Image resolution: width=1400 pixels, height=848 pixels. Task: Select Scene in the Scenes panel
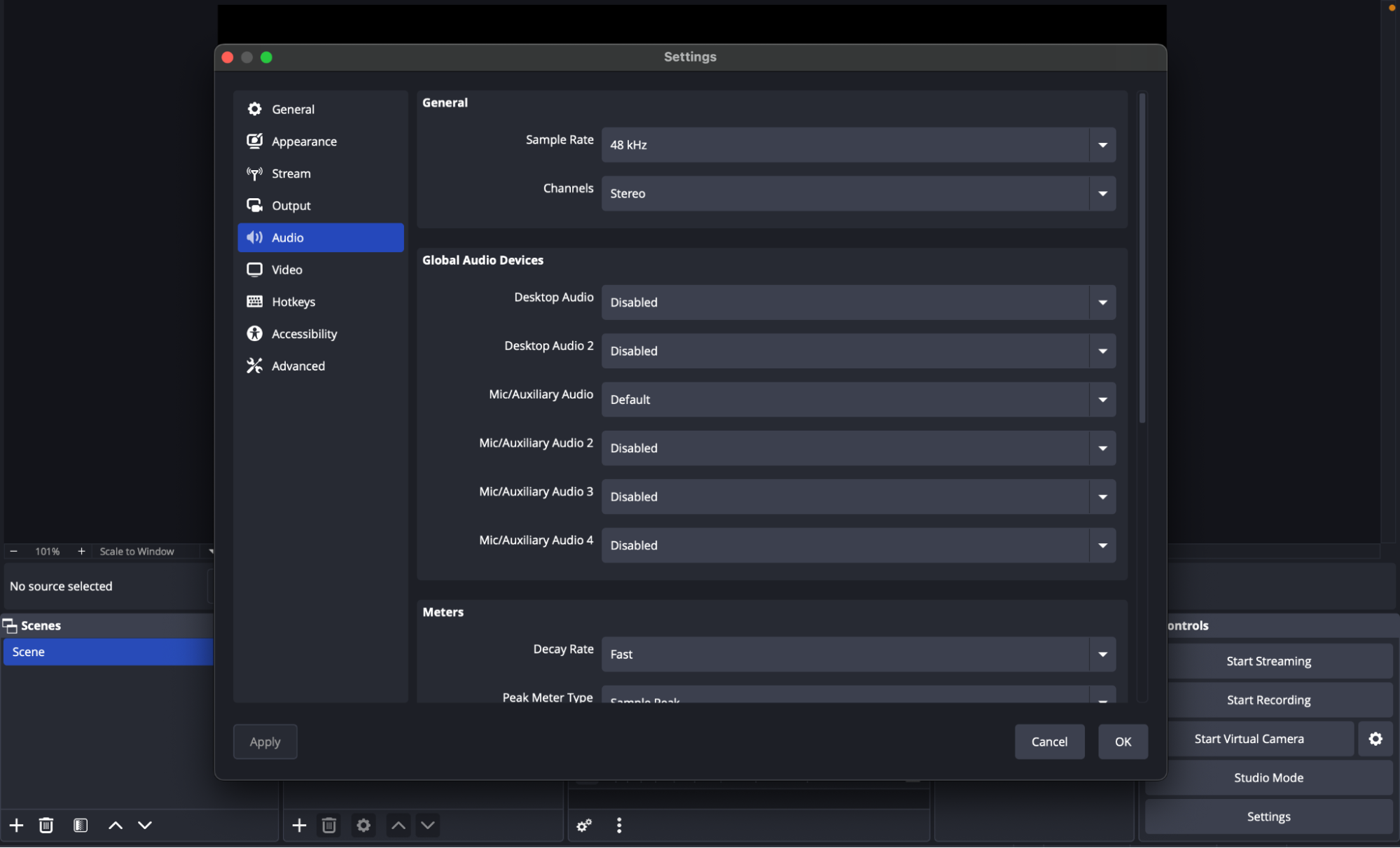point(29,652)
